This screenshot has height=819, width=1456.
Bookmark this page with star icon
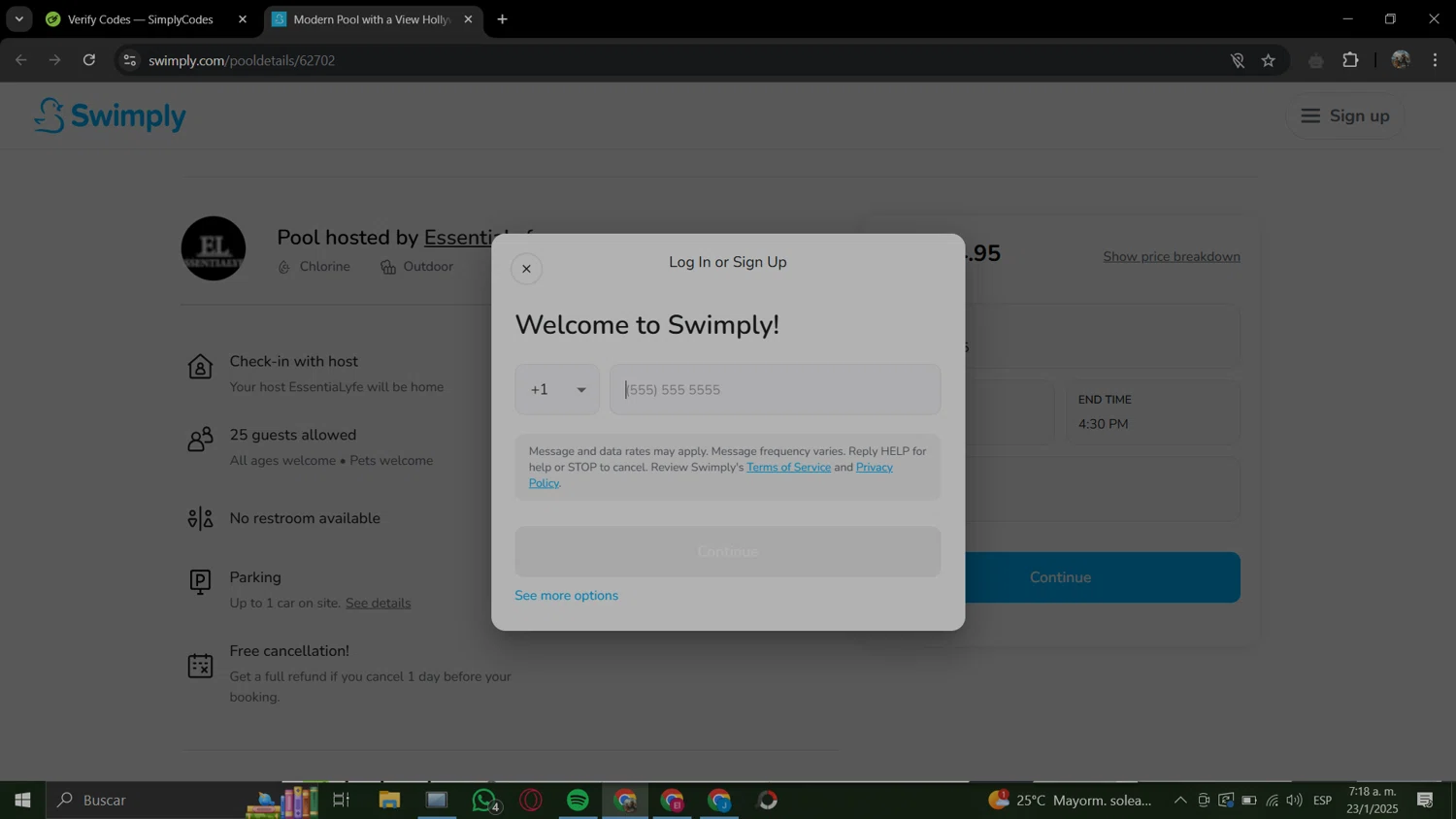[x=1268, y=60]
